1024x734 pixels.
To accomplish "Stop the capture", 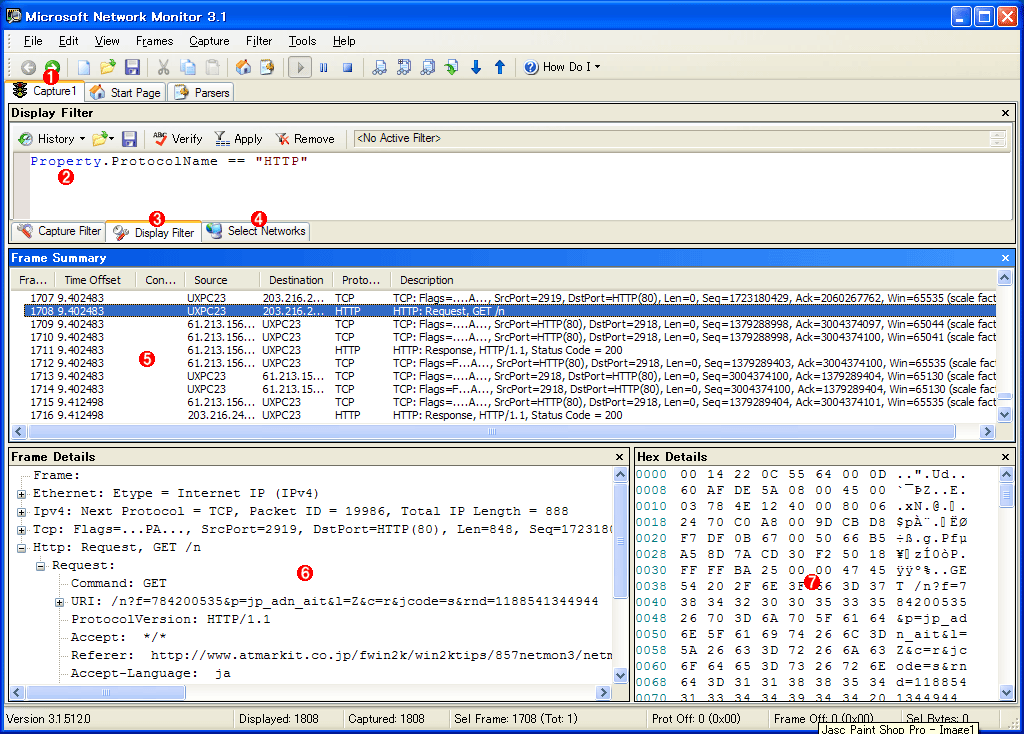I will pos(347,67).
